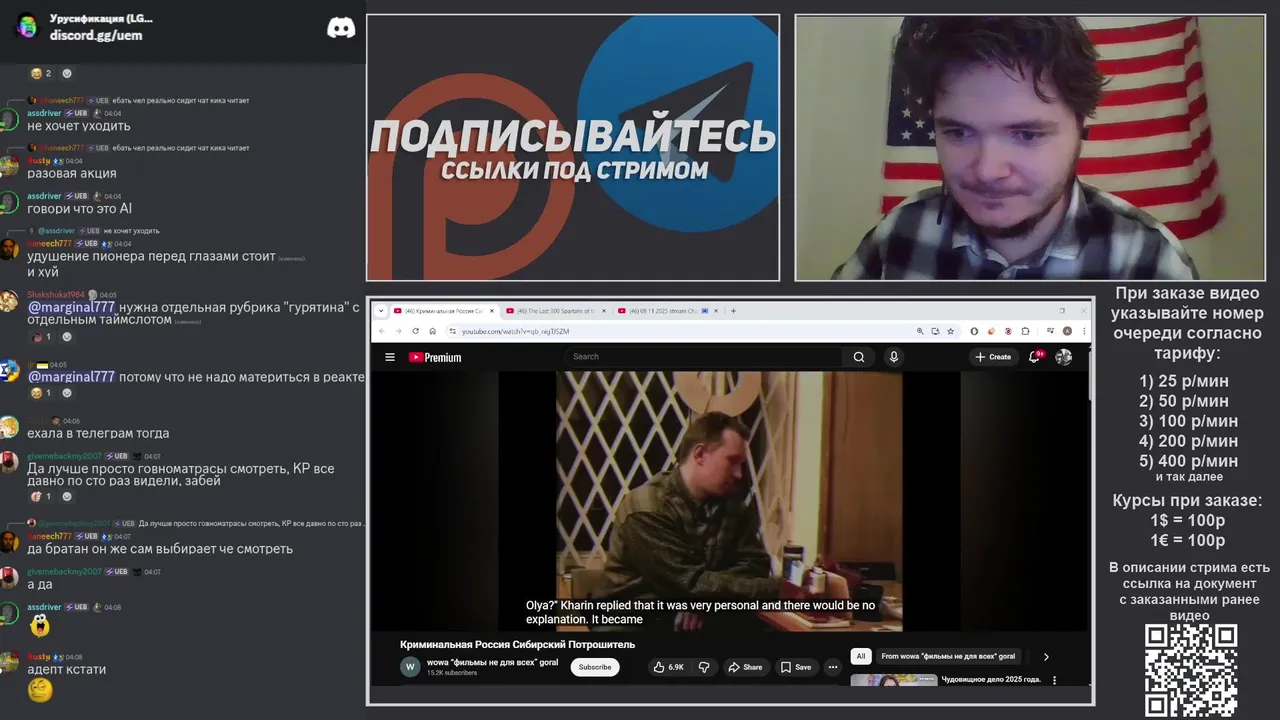This screenshot has width=1280, height=720.
Task: Subscribe to the wowa channel
Action: coord(595,667)
